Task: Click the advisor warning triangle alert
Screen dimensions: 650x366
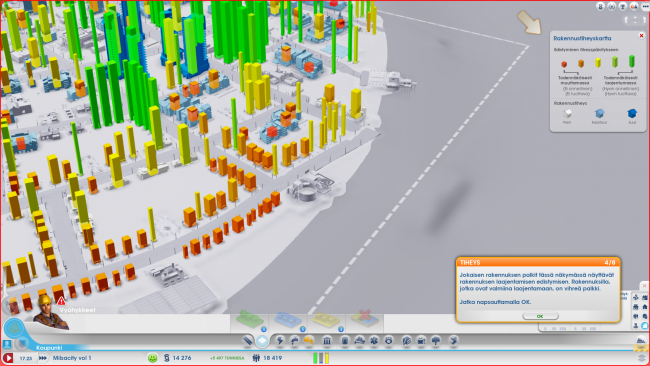Action: tap(61, 301)
